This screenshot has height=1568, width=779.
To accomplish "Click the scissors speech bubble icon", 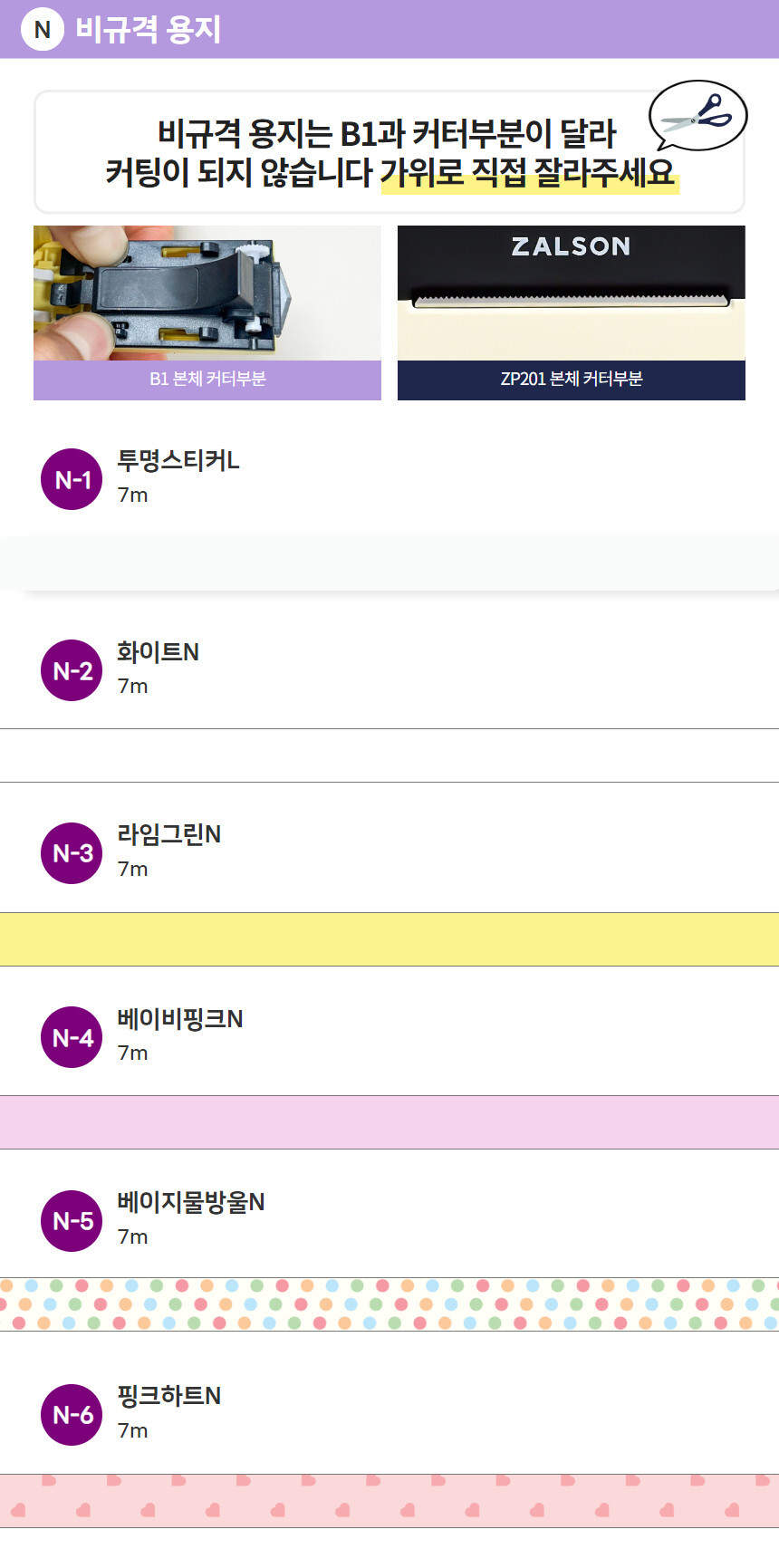I will coord(697,116).
